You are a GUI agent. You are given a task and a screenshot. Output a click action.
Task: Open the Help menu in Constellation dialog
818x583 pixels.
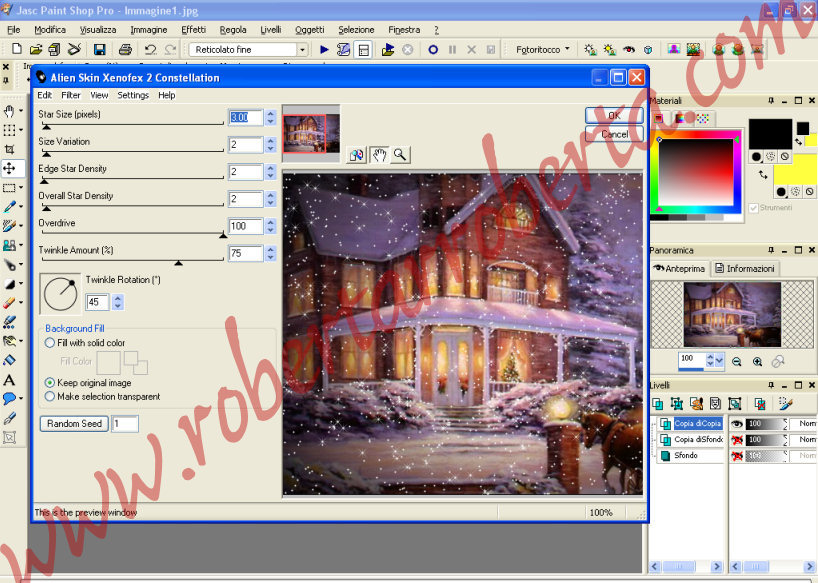pyautogui.click(x=166, y=95)
